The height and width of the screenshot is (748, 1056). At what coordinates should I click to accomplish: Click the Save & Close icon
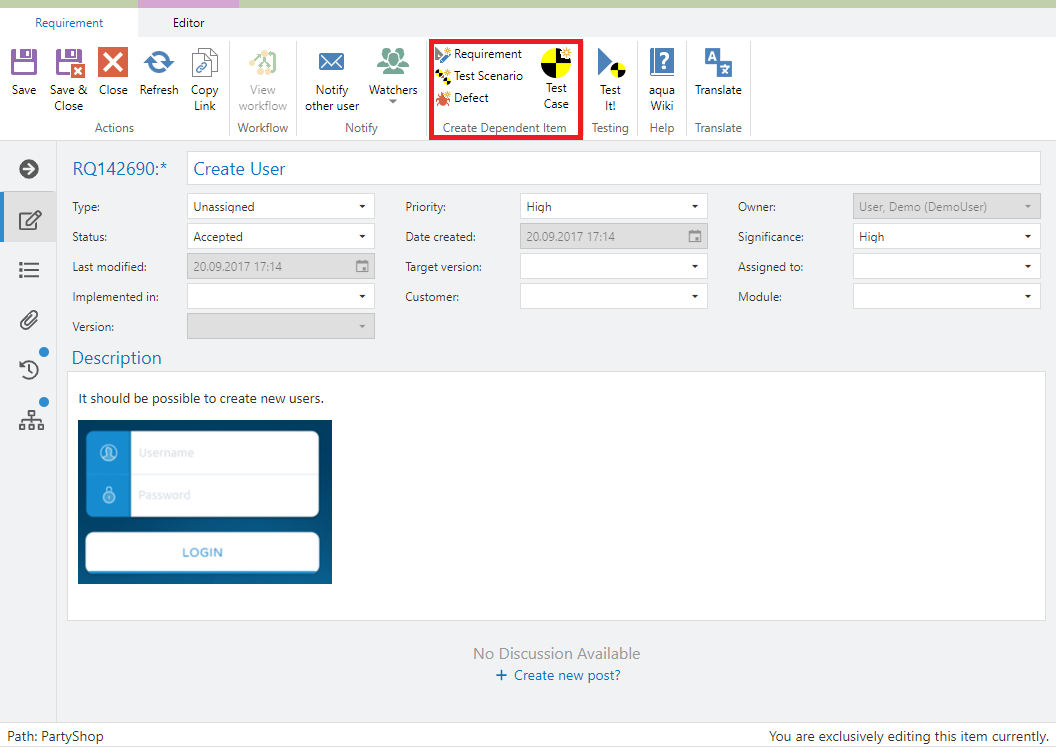(69, 64)
